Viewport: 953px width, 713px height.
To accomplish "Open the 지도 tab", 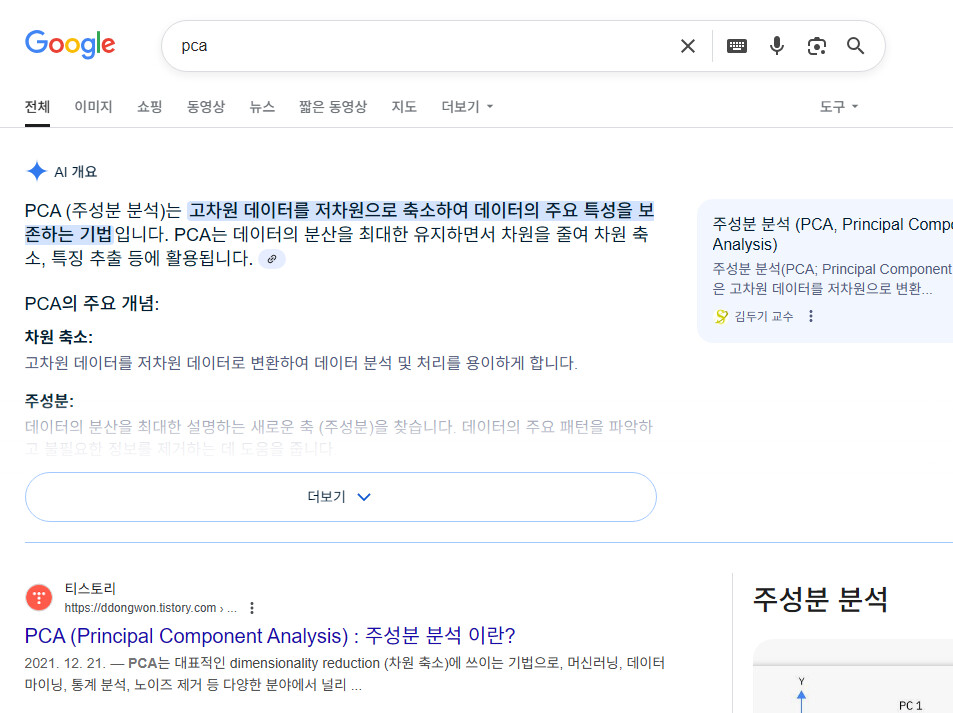I will (404, 107).
